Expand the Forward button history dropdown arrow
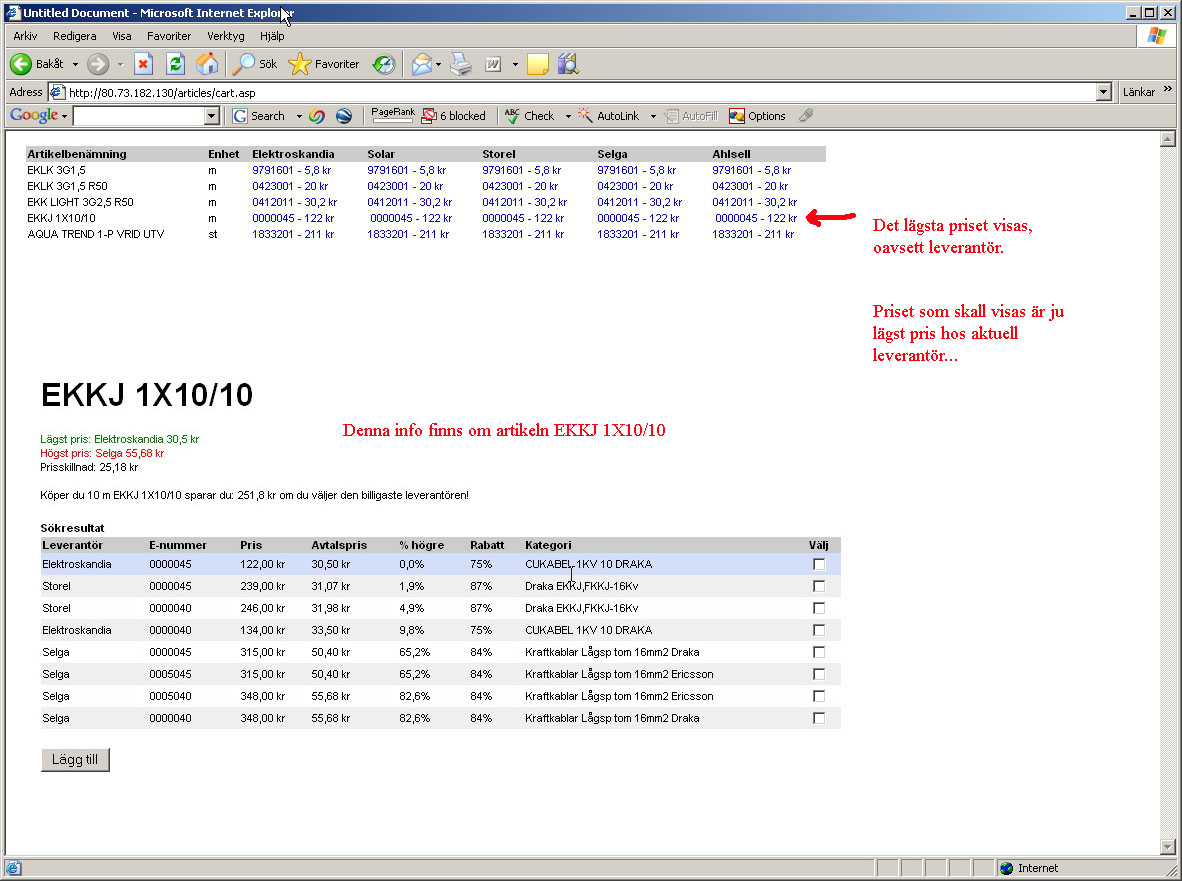 pos(120,65)
